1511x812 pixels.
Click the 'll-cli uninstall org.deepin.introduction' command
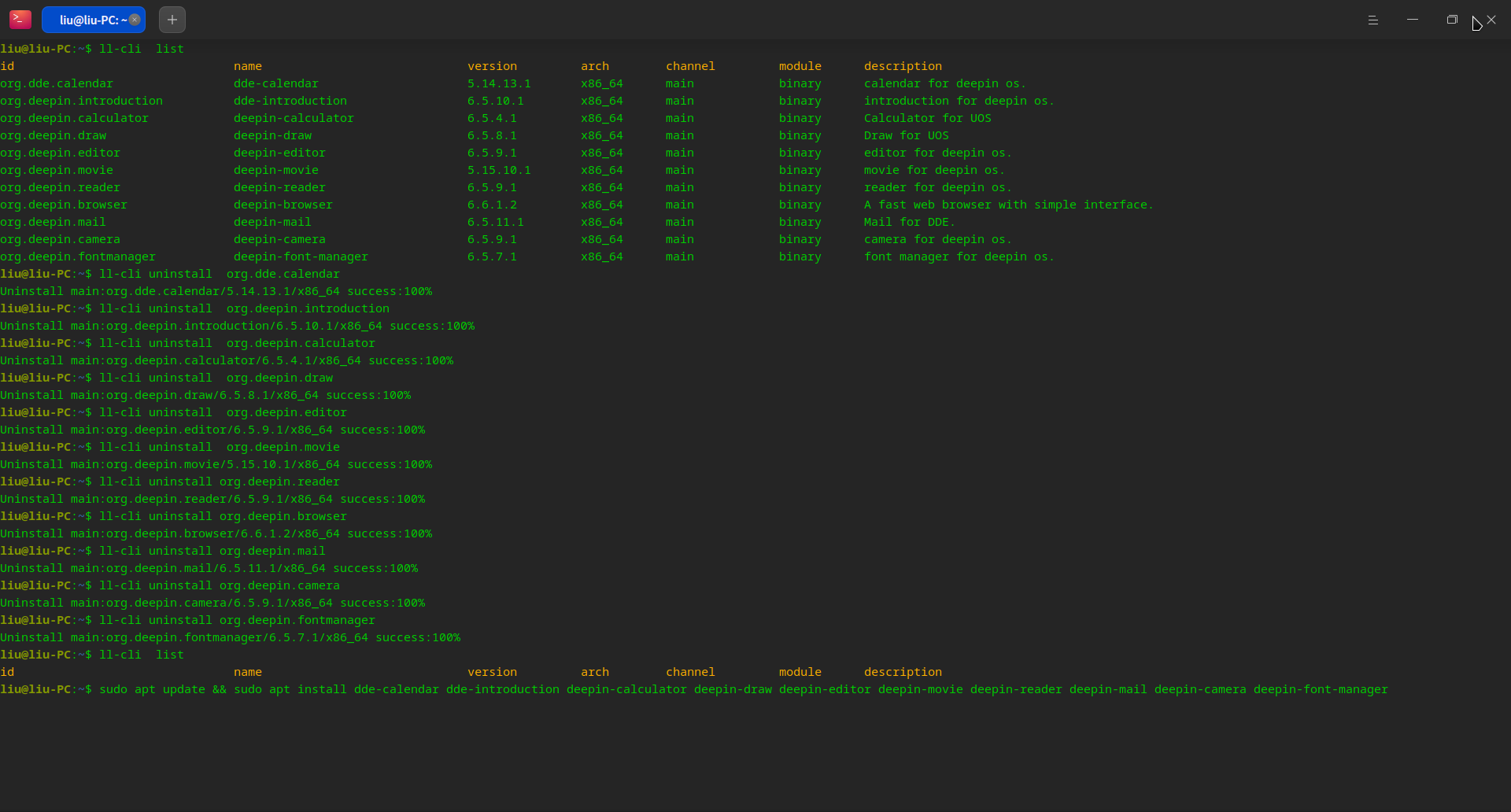coord(244,308)
